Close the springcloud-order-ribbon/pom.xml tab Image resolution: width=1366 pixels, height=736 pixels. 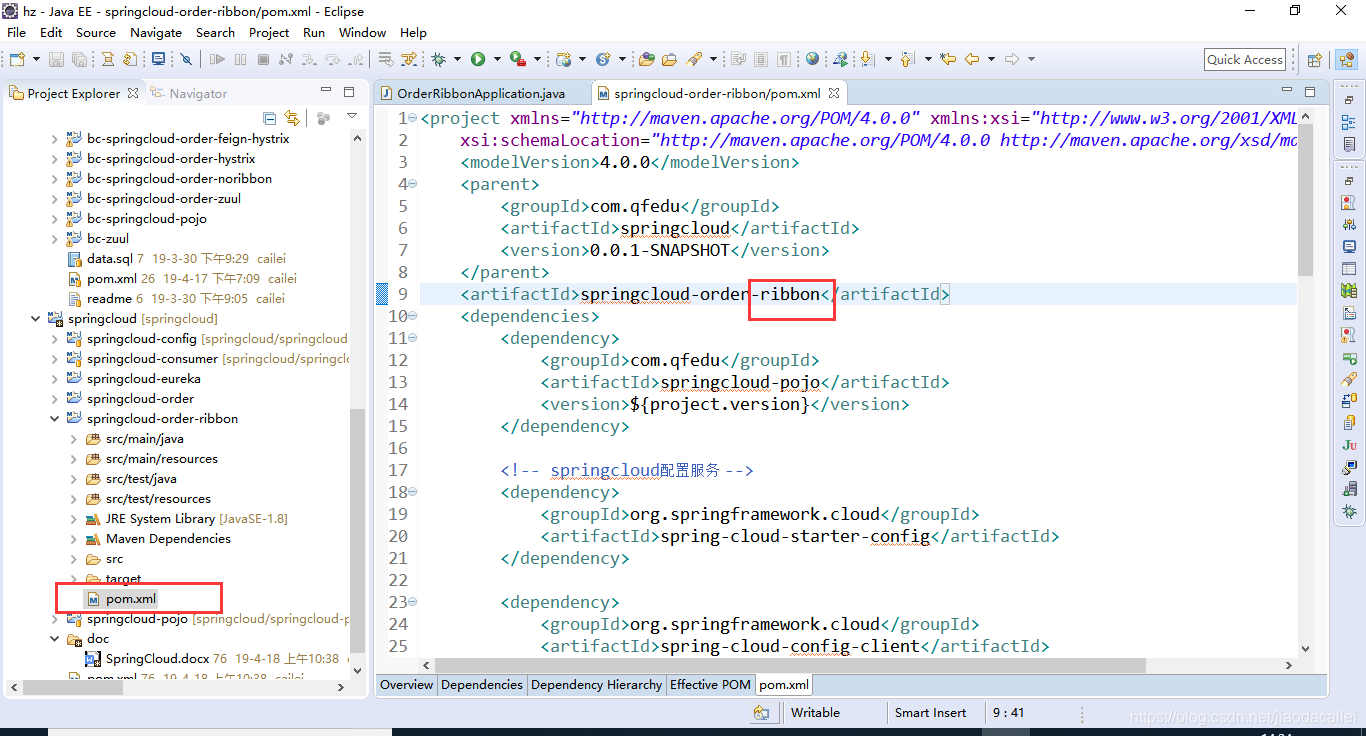coord(834,93)
